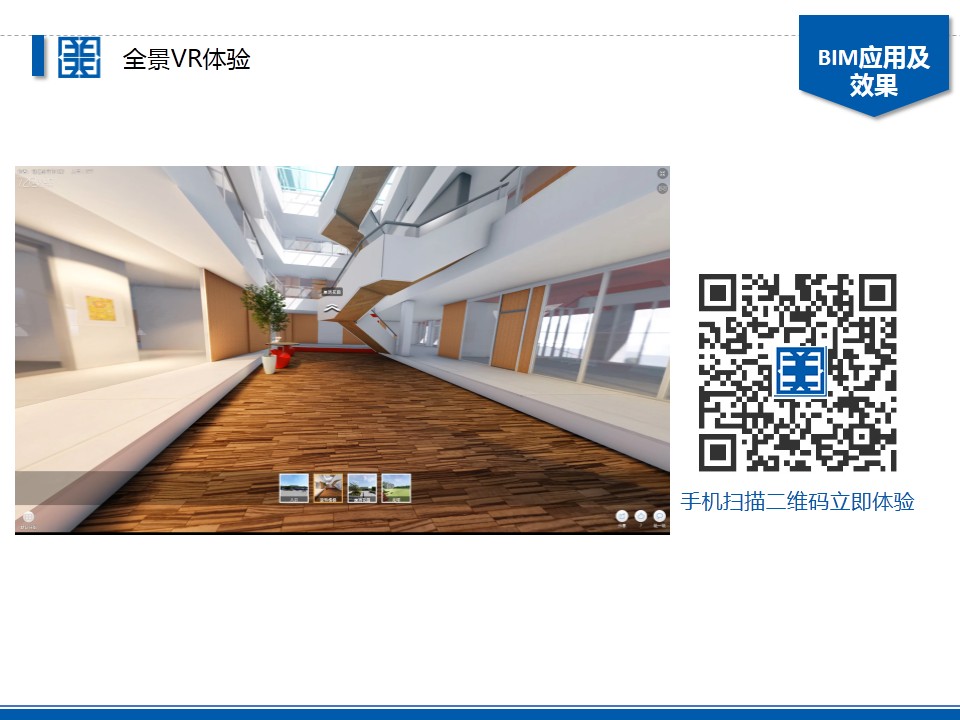
Task: Click the fullscreen icon in the panorama viewer
Action: point(662,174)
